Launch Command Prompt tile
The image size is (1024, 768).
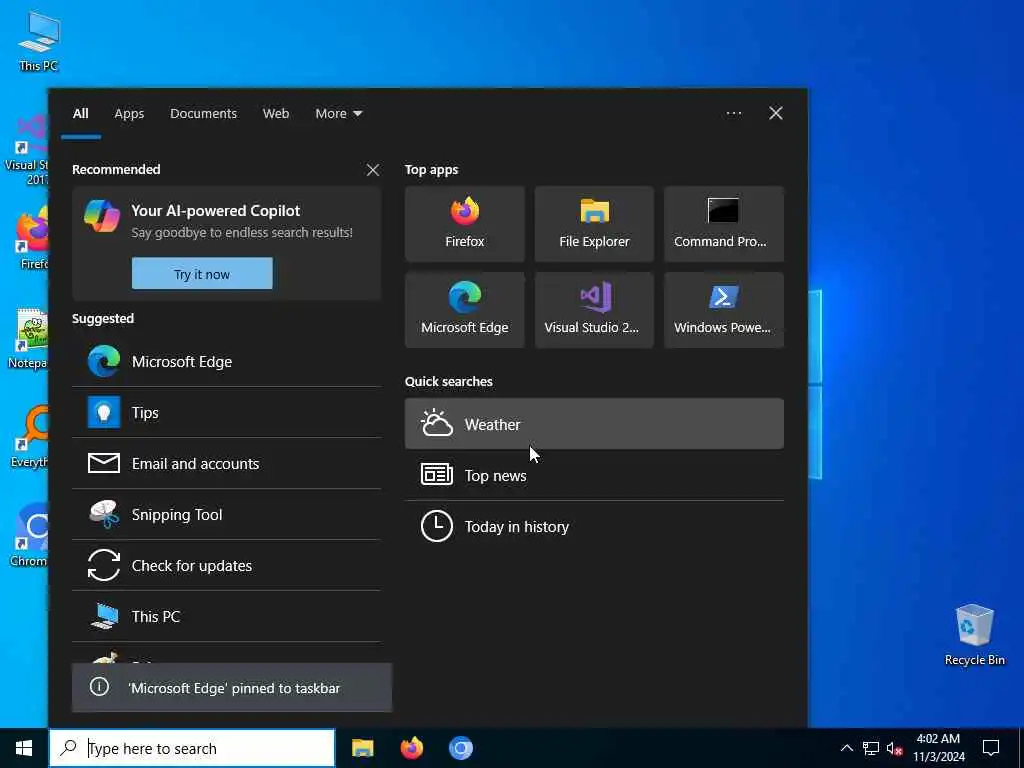click(x=724, y=223)
